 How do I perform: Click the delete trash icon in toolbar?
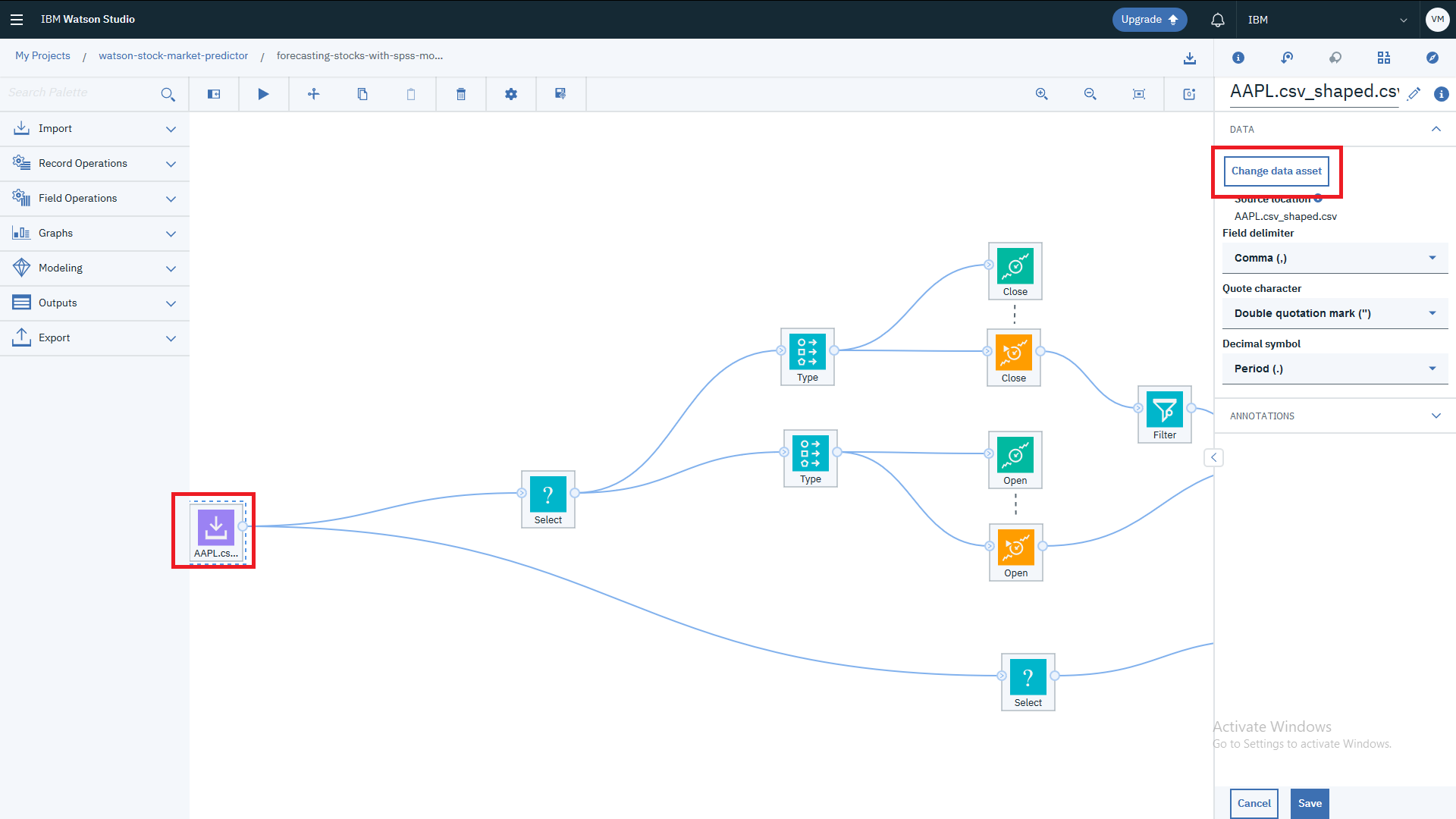[x=460, y=94]
